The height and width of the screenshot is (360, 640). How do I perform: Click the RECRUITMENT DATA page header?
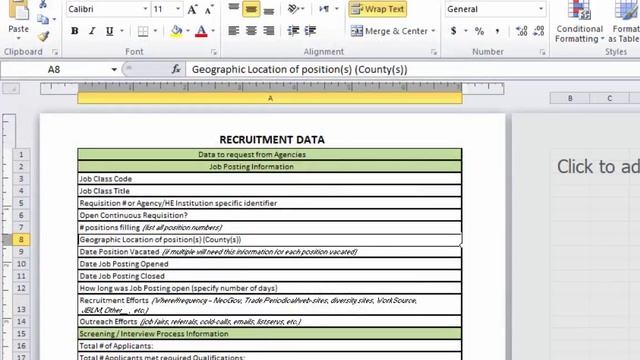[x=272, y=140]
